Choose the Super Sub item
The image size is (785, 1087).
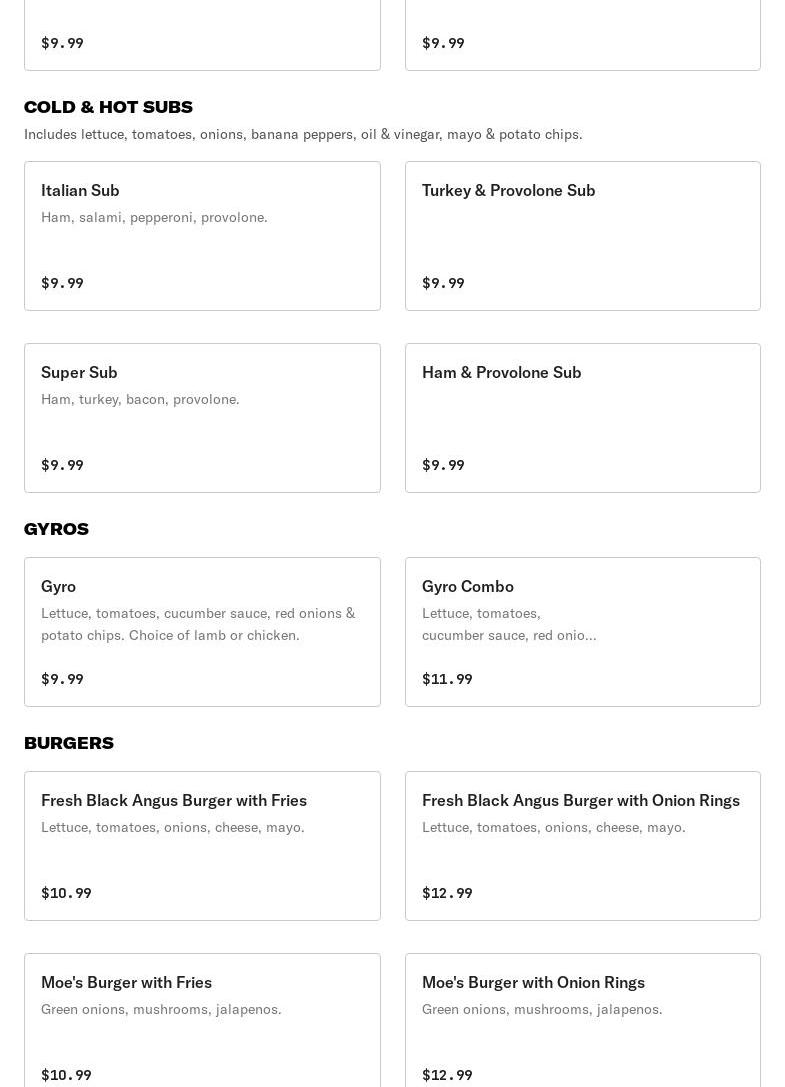tap(79, 372)
